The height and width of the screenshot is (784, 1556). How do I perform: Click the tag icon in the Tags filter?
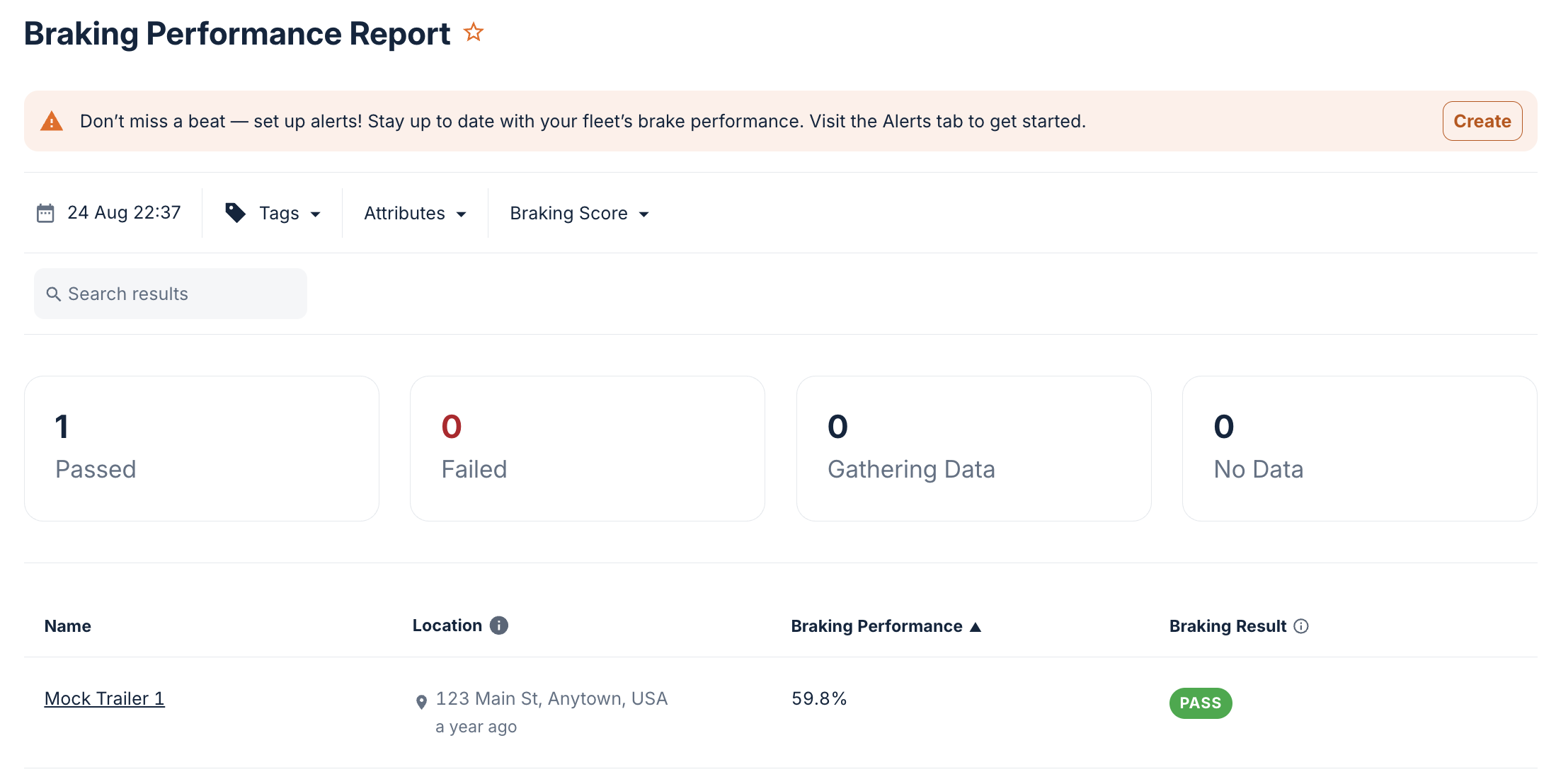235,212
